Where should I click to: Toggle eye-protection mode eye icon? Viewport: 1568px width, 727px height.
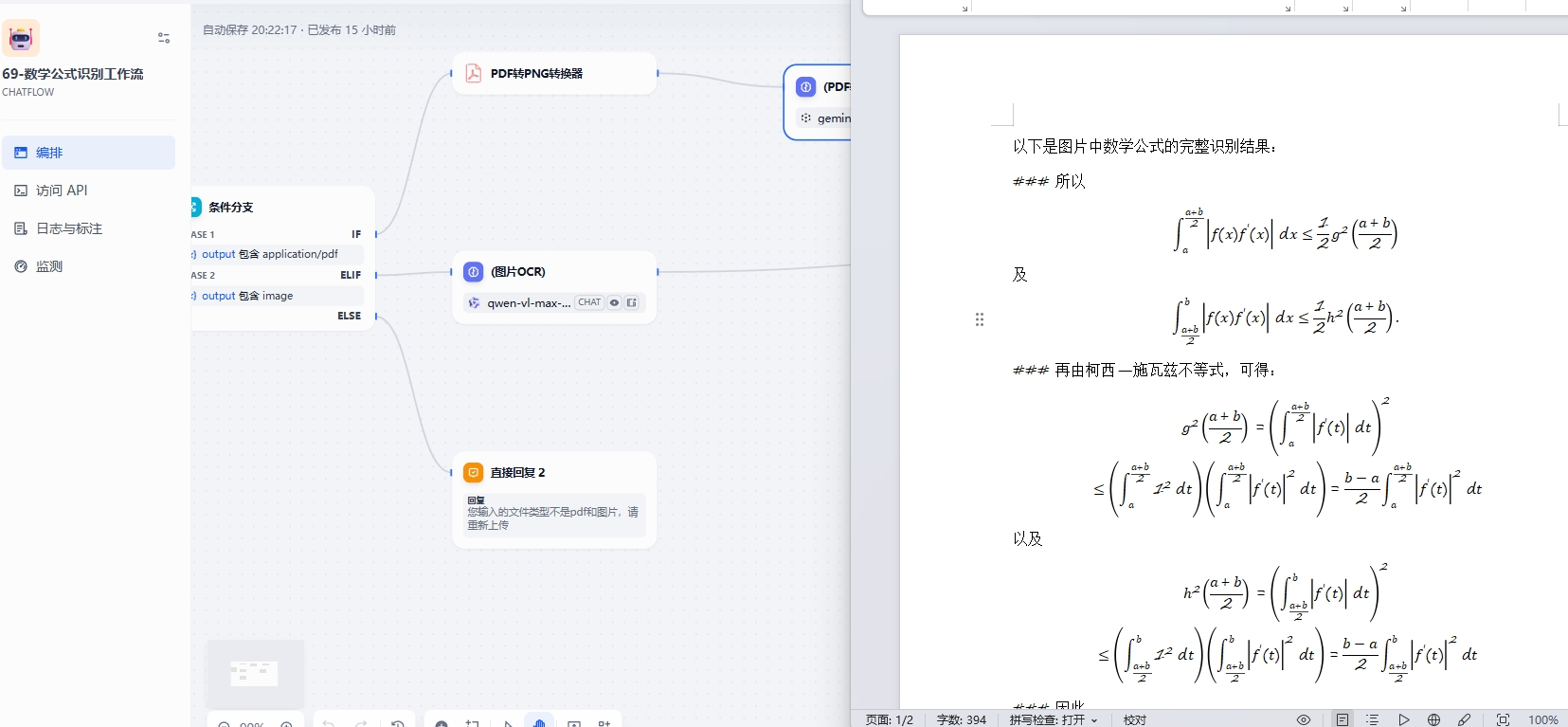tap(1304, 719)
